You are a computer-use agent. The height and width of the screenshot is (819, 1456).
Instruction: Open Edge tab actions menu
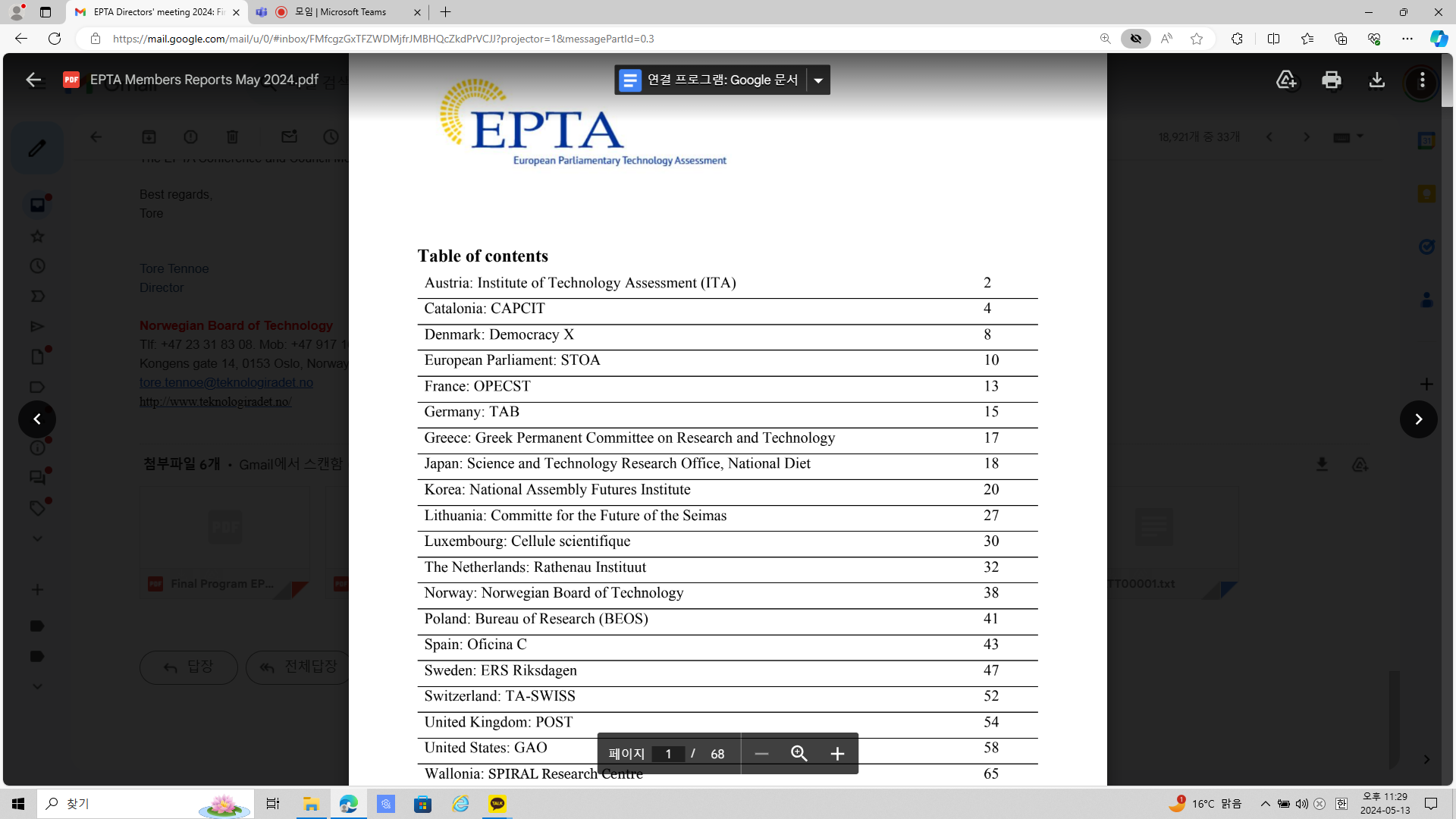pos(45,12)
